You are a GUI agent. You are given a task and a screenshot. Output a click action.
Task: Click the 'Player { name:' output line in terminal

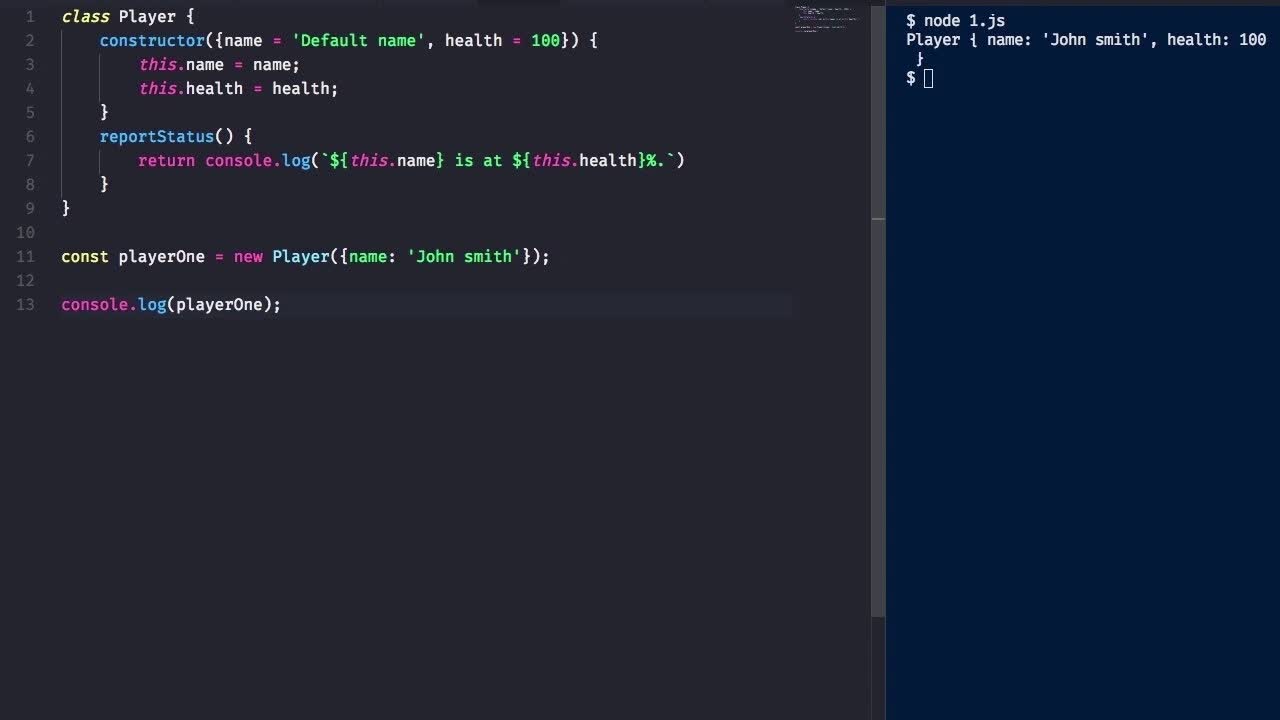pyautogui.click(x=1086, y=41)
